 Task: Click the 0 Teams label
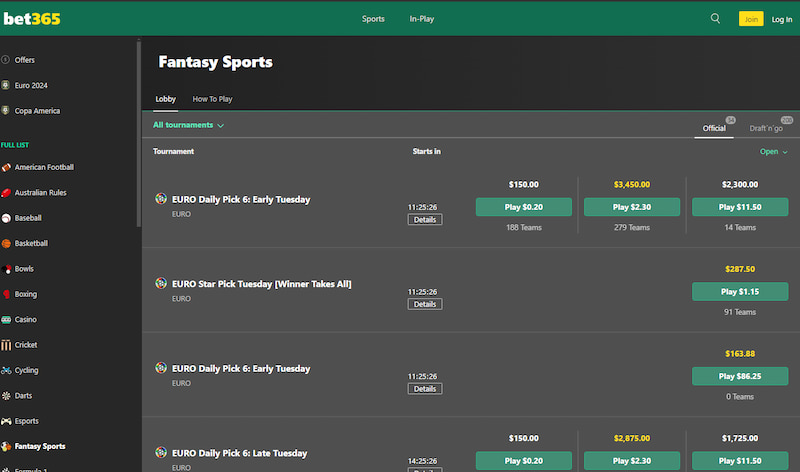pyautogui.click(x=740, y=396)
